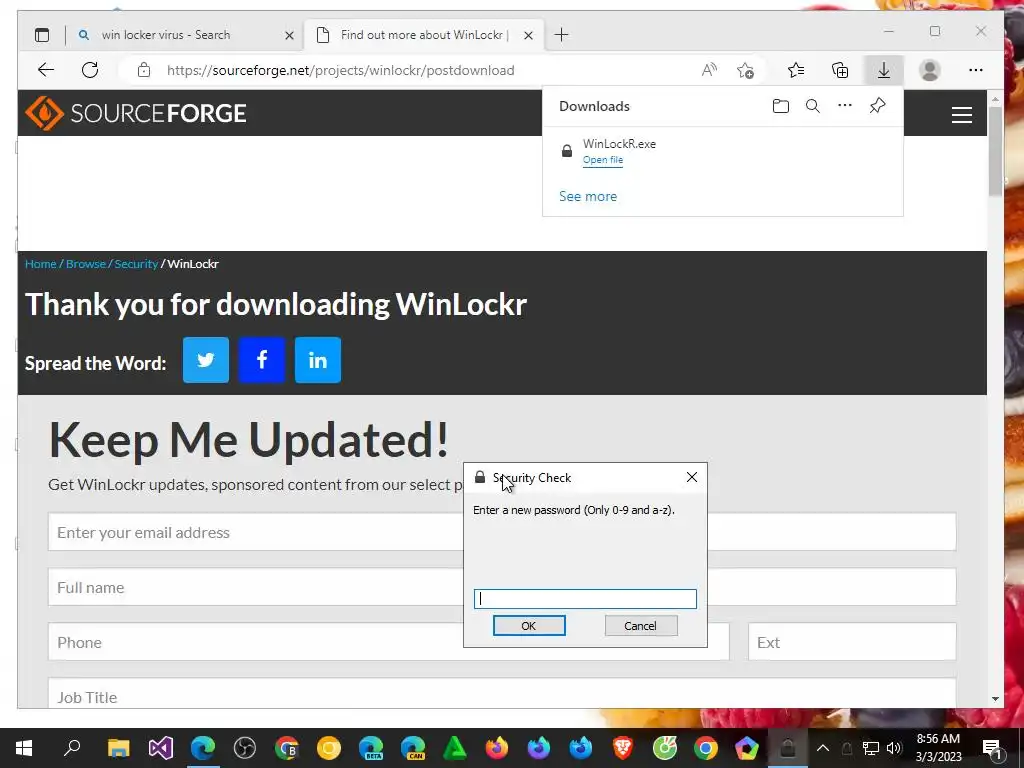Click the SourceForge logo
Viewport: 1024px width, 768px height.
(x=135, y=113)
